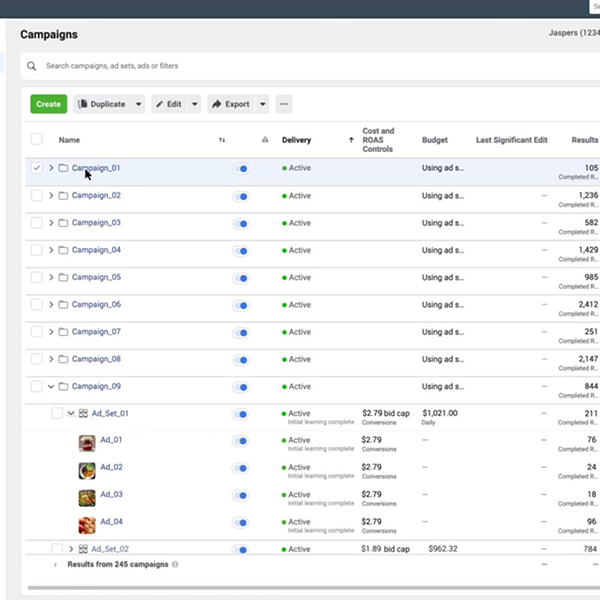Collapse the Campaign_09 row
The image size is (600, 600).
point(51,386)
